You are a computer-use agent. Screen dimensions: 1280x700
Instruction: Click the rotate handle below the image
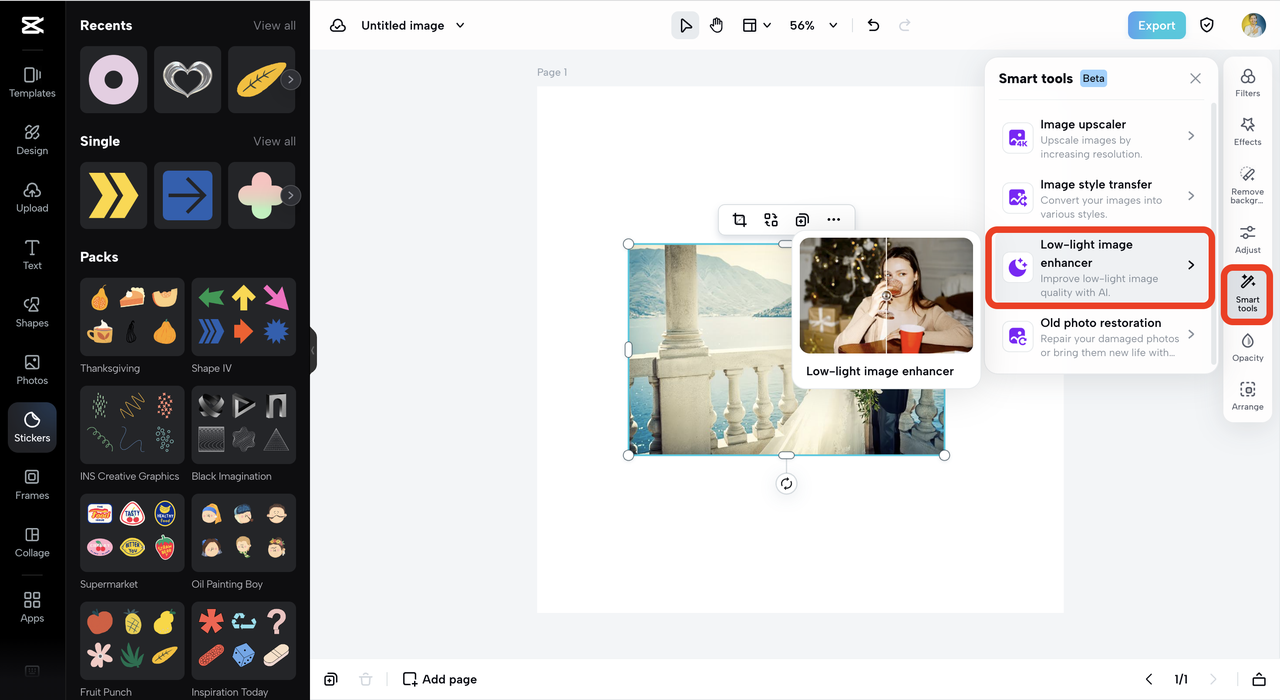(786, 484)
